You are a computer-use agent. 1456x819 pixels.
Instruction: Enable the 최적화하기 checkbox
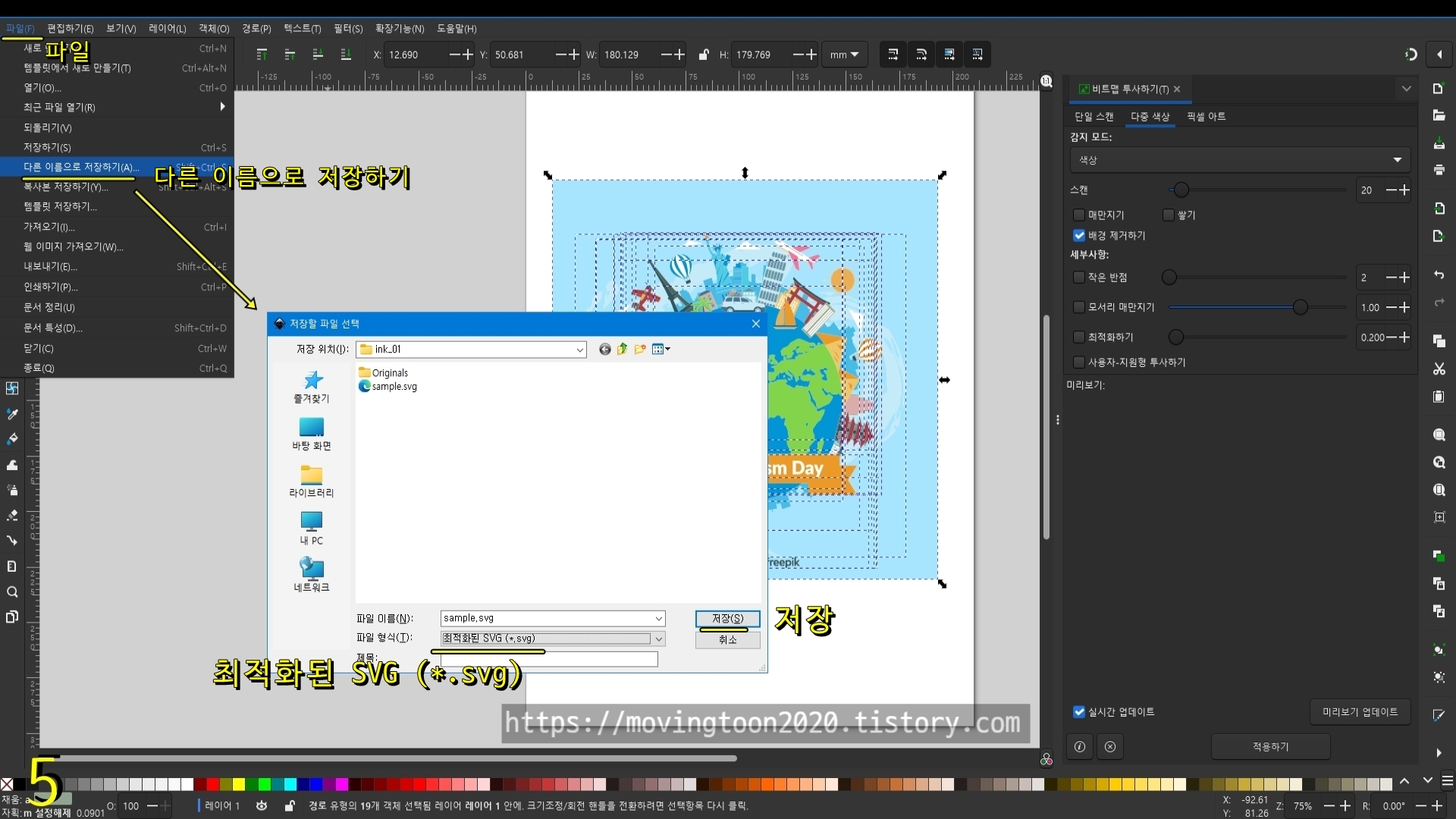[x=1079, y=337]
